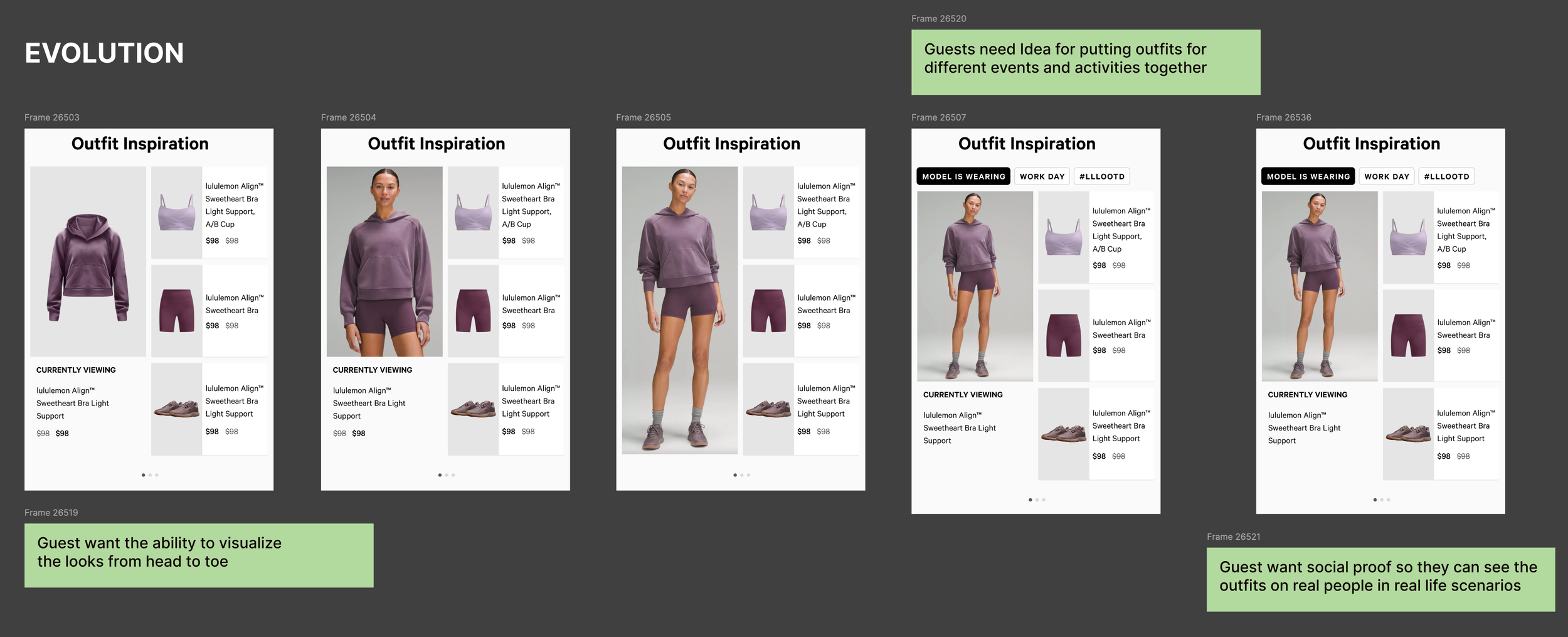The height and width of the screenshot is (637, 1568).
Task: Click the lilac bra thumbnail in Frame 26505
Action: pyautogui.click(x=769, y=213)
